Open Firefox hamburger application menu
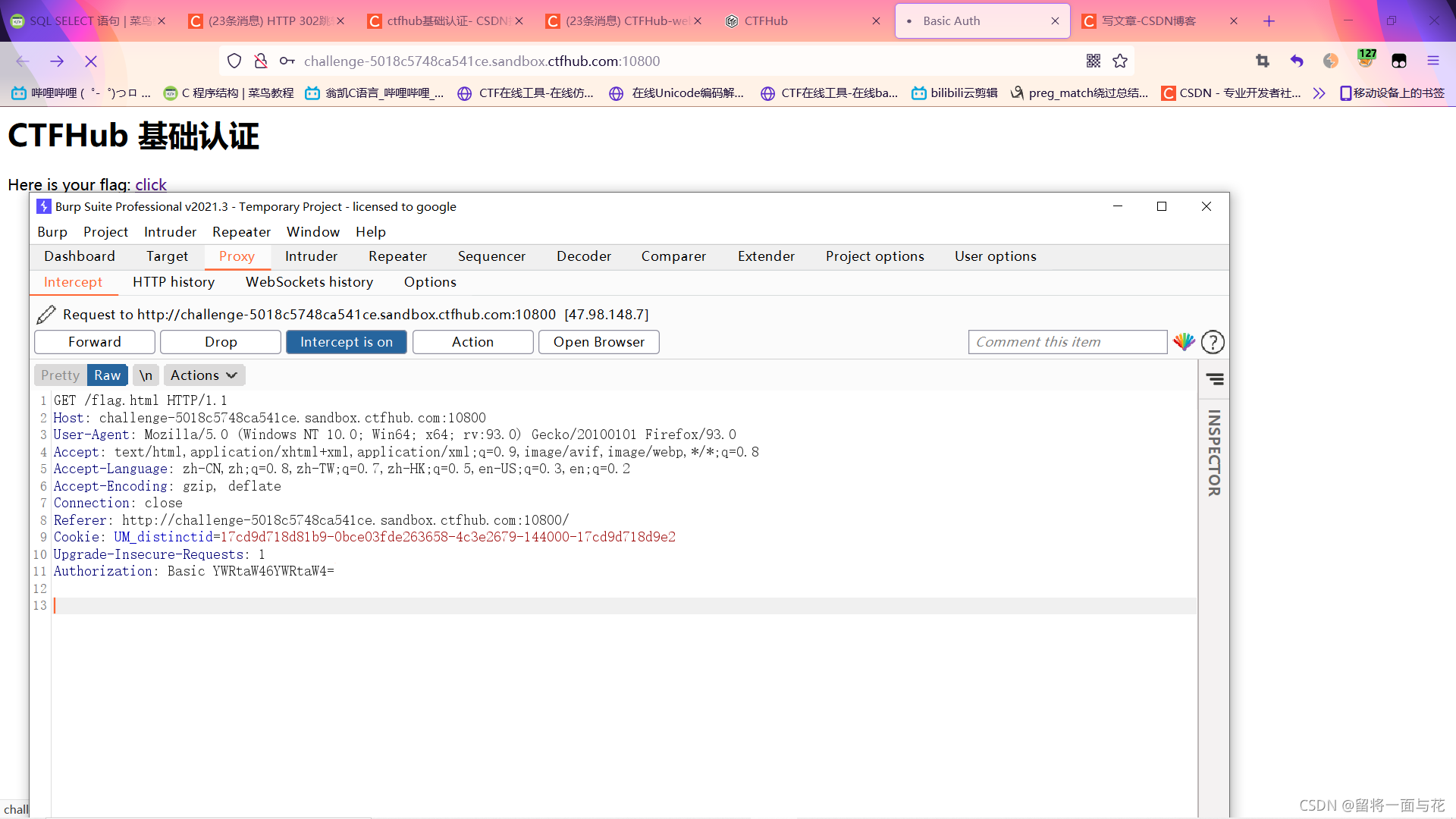This screenshot has width=1456, height=819. coord(1432,61)
